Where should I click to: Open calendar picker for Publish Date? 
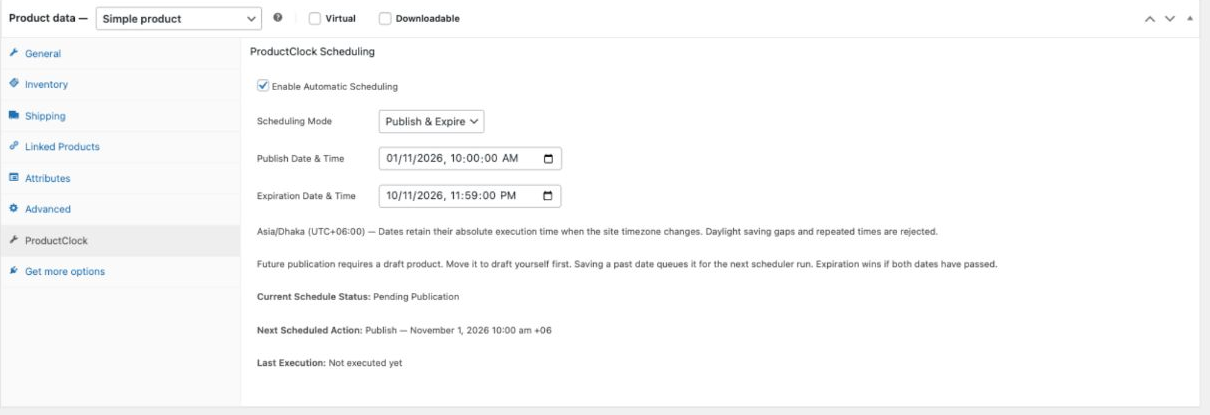point(547,159)
